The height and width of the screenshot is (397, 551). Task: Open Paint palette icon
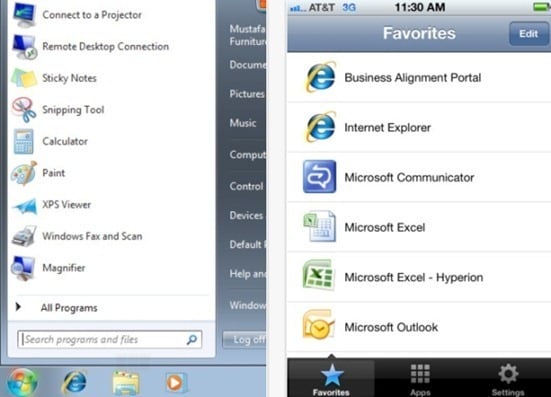pyautogui.click(x=24, y=173)
